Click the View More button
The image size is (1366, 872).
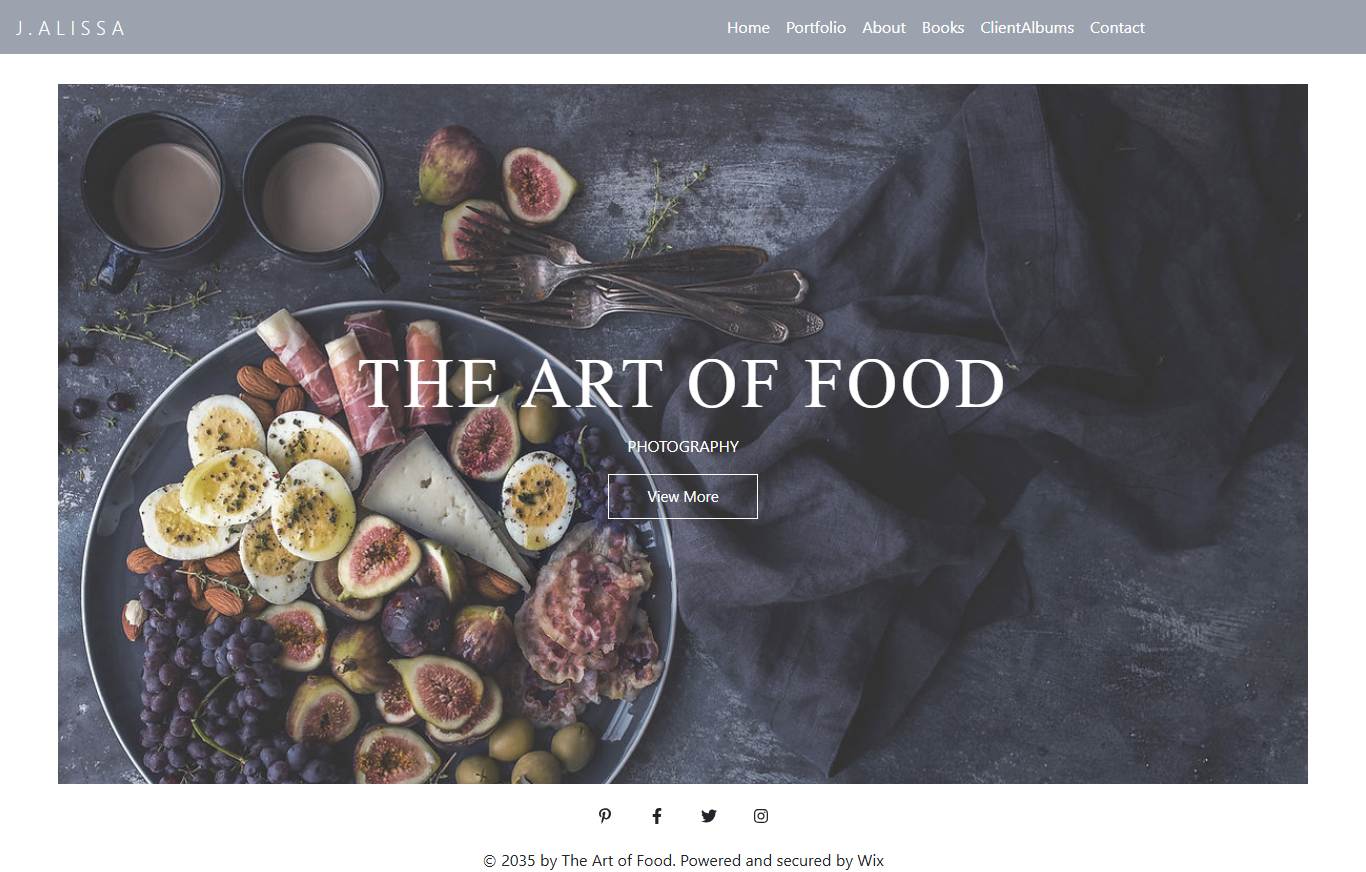point(683,496)
